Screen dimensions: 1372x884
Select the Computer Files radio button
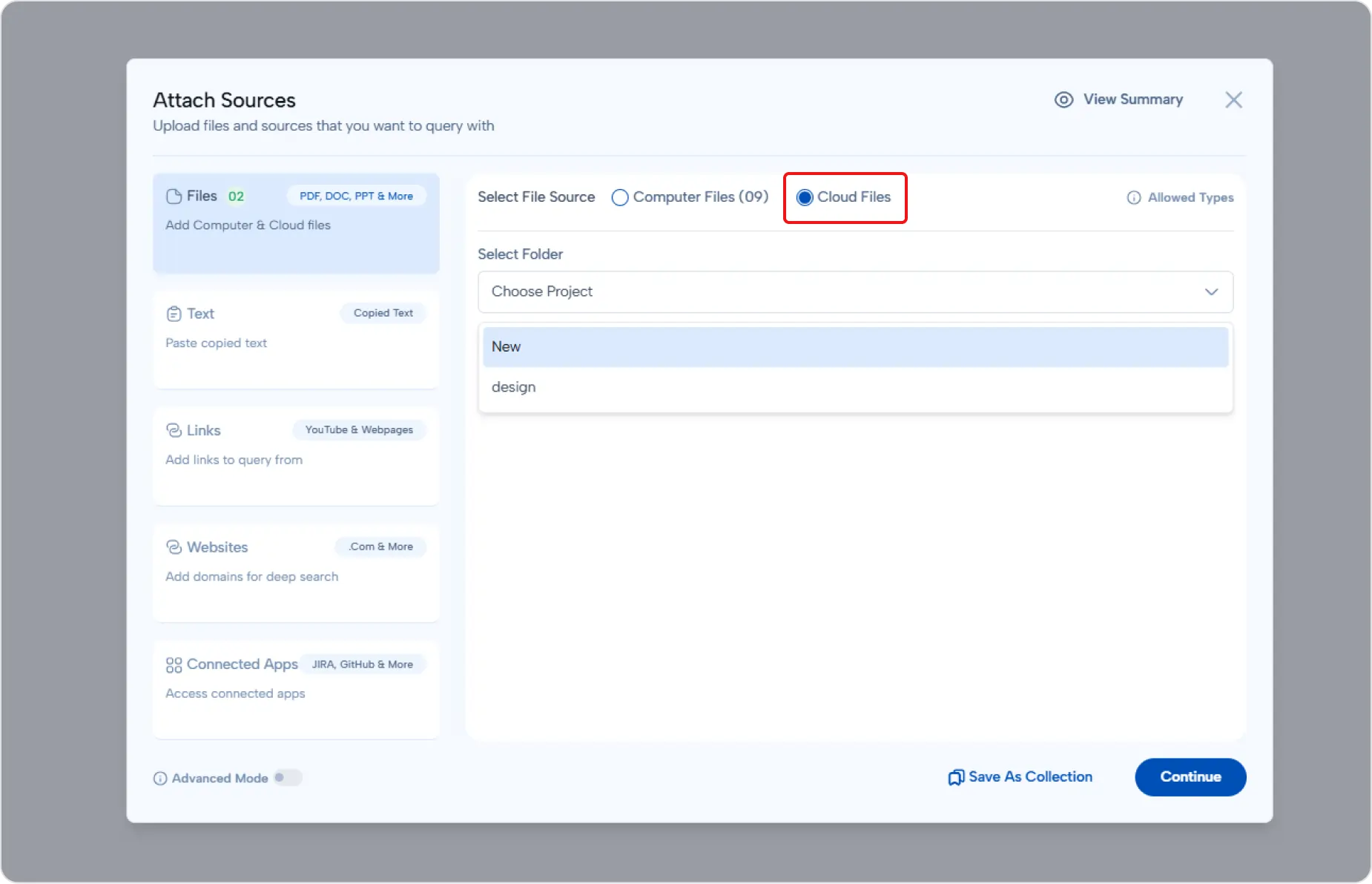[620, 197]
